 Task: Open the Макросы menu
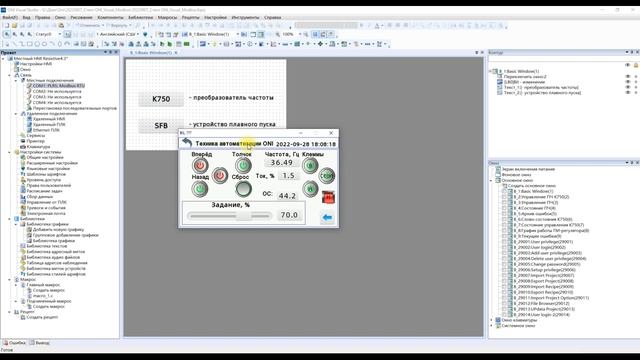tap(167, 18)
